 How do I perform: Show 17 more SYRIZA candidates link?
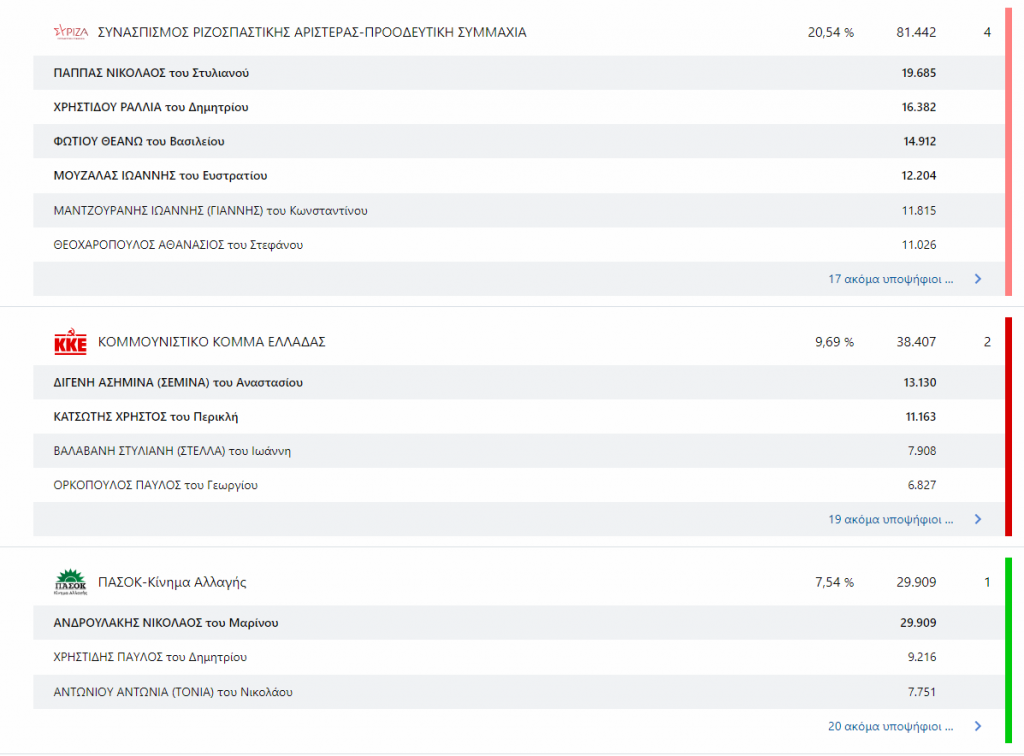point(890,279)
